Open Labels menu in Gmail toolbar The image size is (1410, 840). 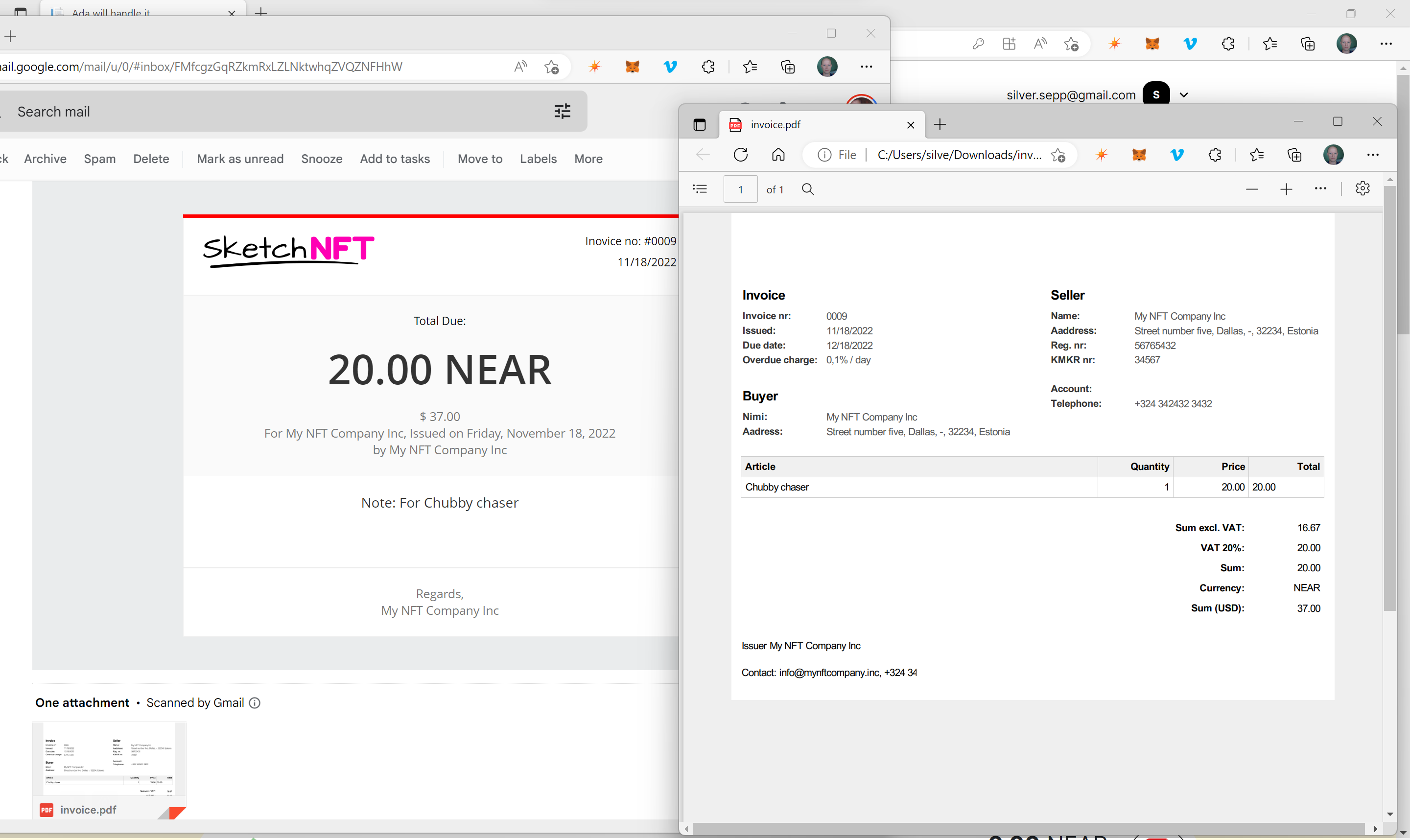click(x=538, y=159)
